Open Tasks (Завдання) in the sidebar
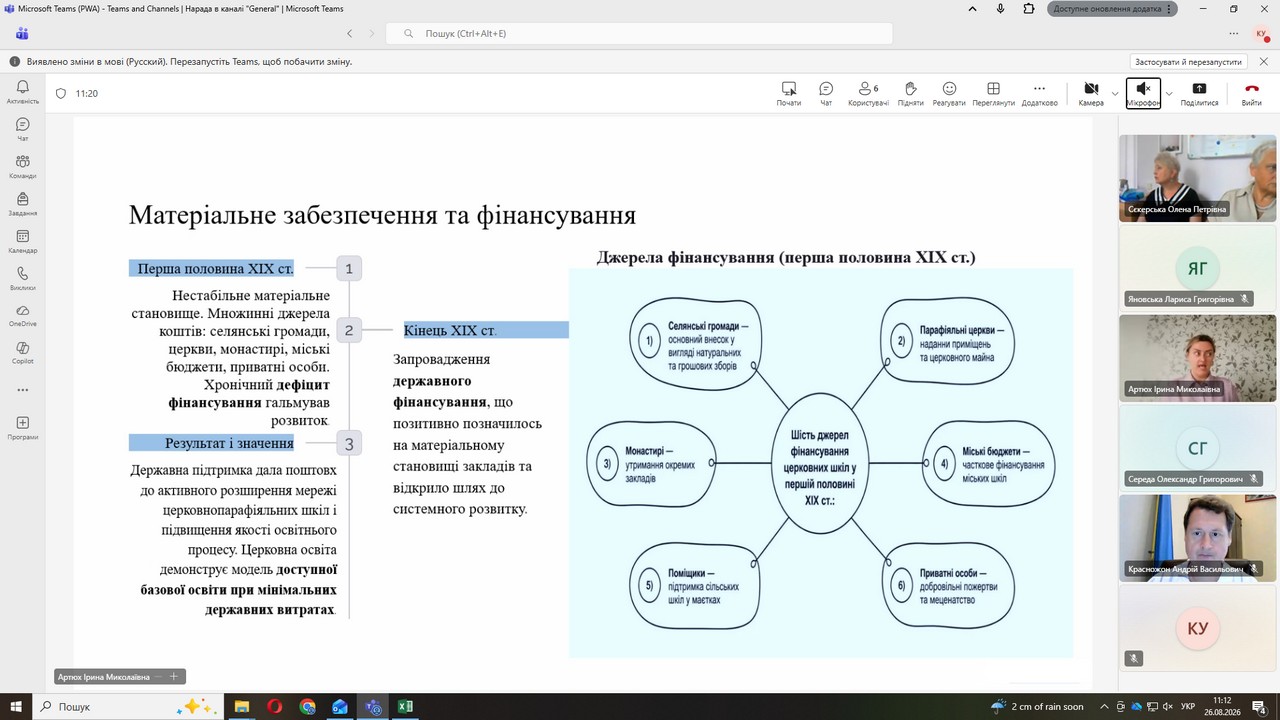1280x720 pixels. [x=22, y=203]
